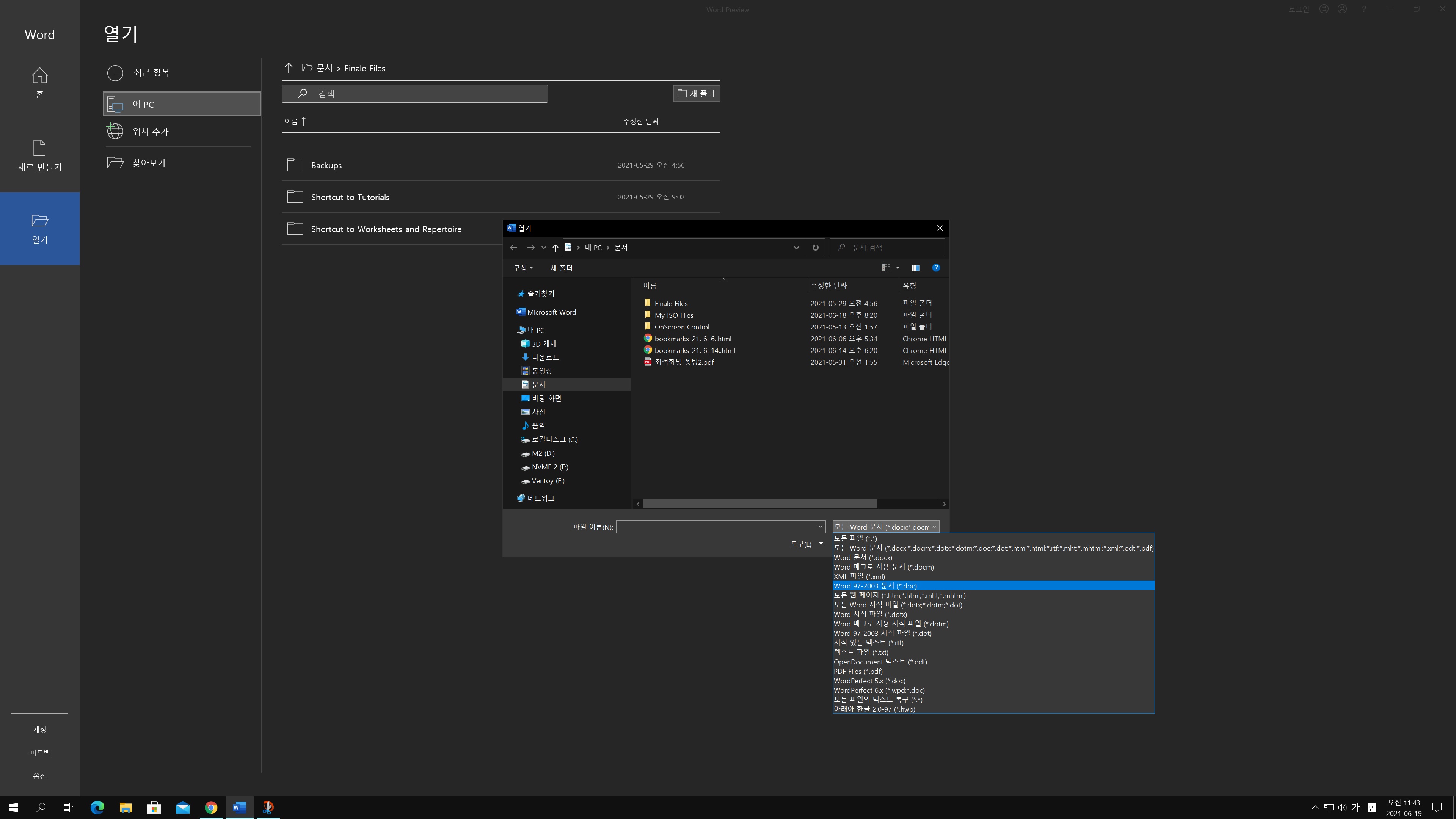Click the Word backstage search field

(x=414, y=93)
